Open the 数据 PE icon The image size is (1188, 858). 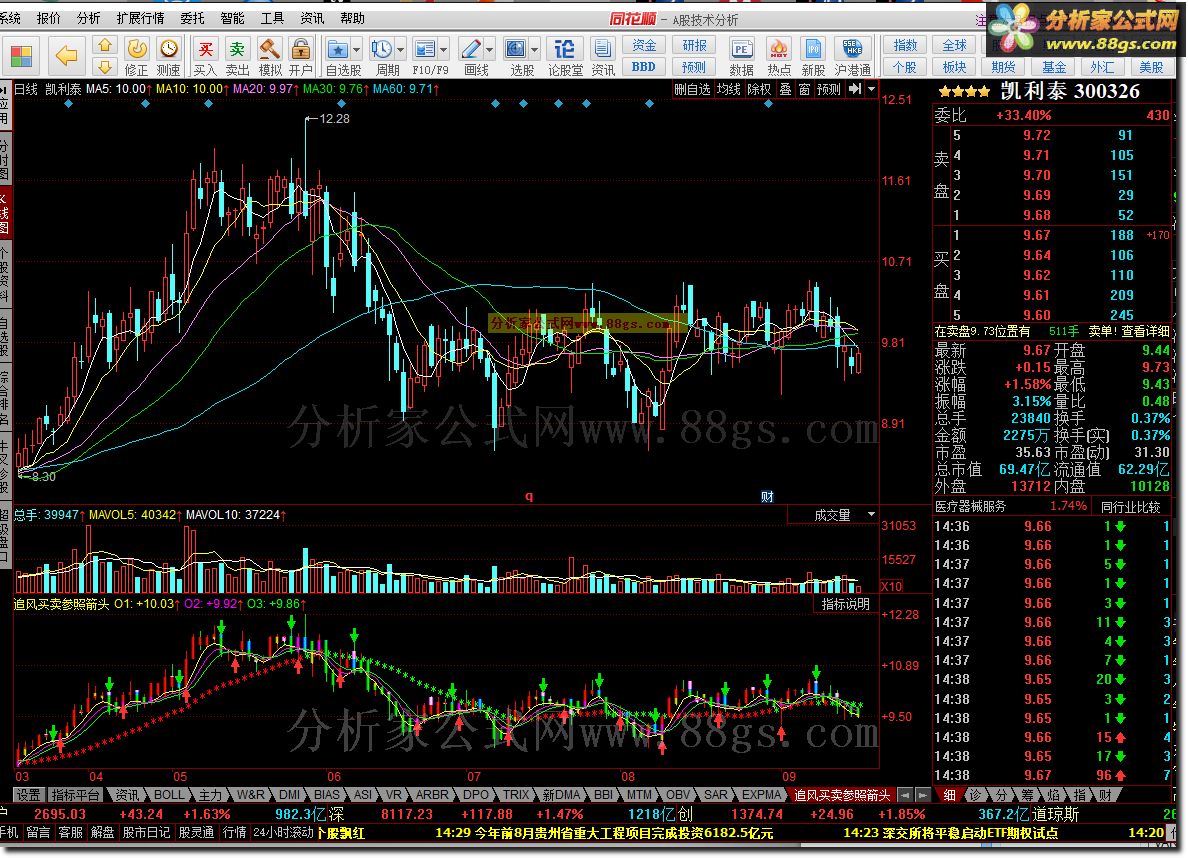[741, 50]
